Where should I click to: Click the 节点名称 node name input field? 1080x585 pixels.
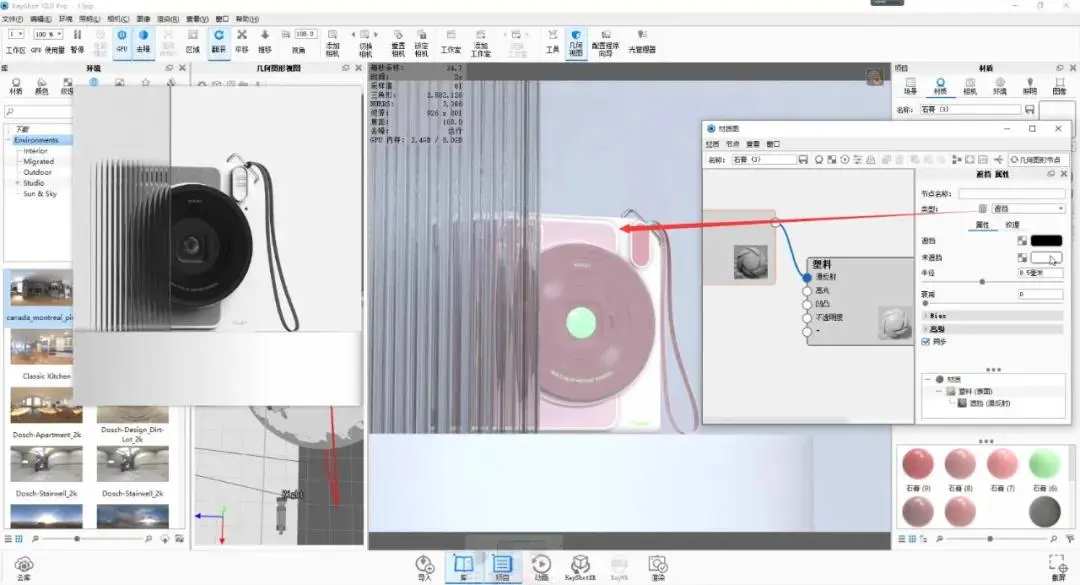point(1011,194)
